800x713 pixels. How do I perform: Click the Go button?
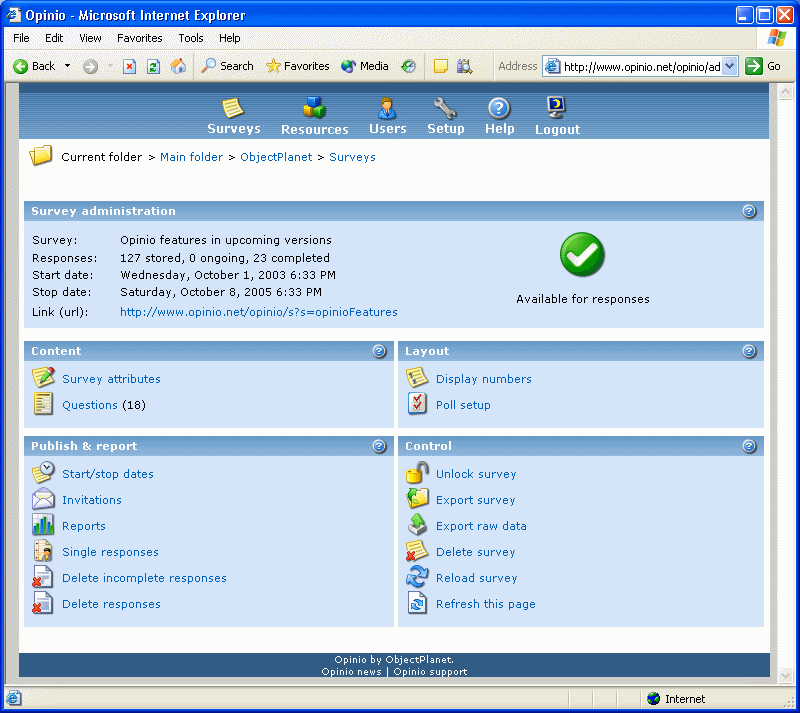coord(763,66)
